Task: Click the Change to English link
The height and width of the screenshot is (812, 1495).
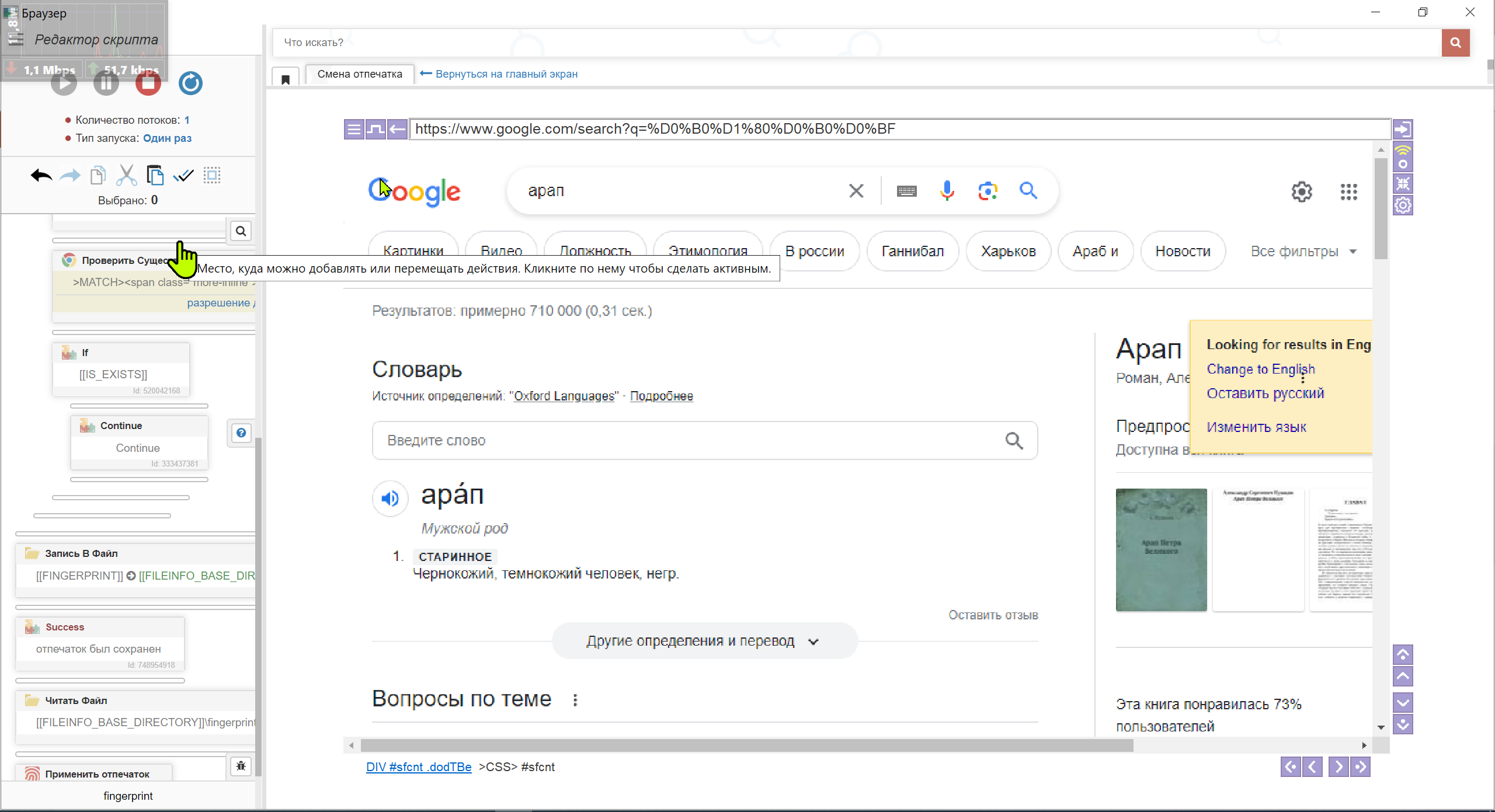Action: [x=1260, y=369]
